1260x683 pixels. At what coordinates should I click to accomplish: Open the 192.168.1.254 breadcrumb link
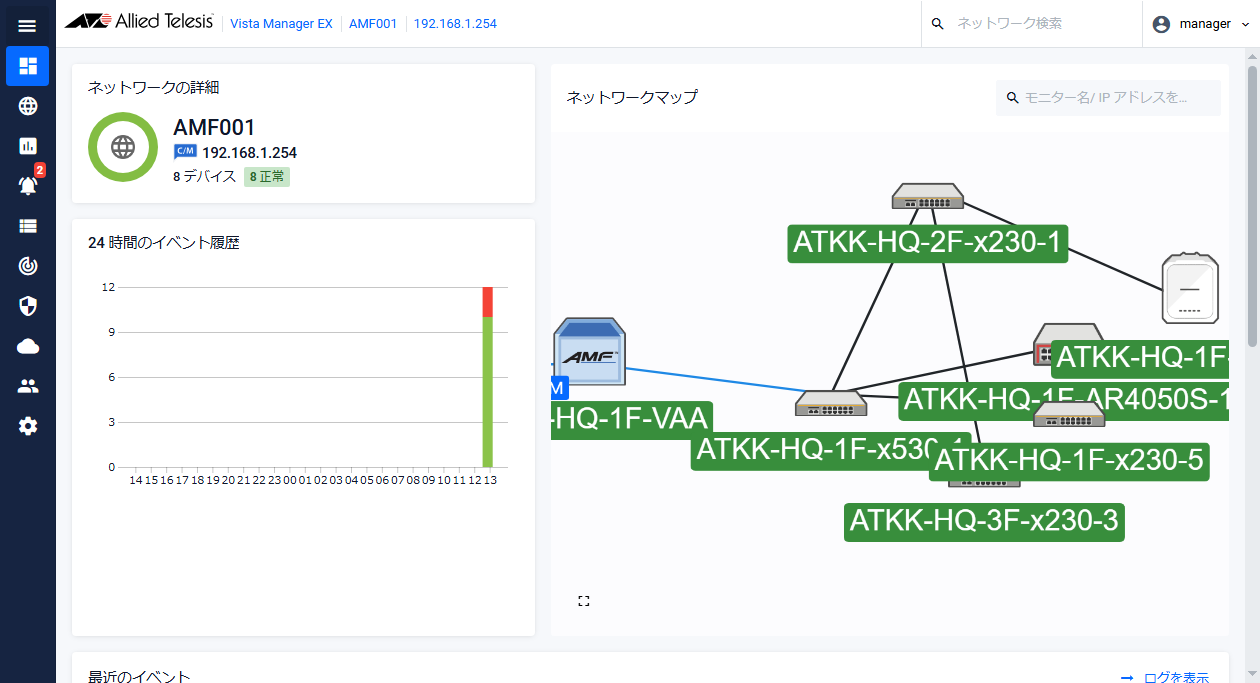point(455,24)
